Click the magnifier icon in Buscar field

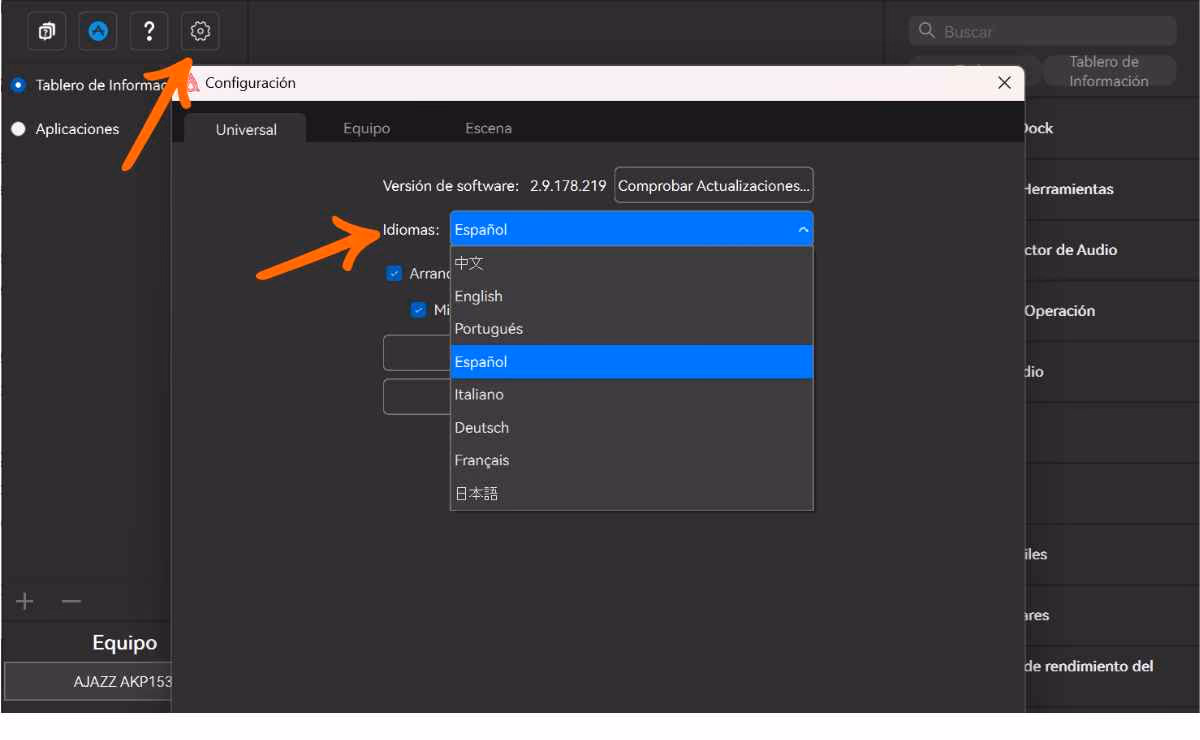(927, 31)
